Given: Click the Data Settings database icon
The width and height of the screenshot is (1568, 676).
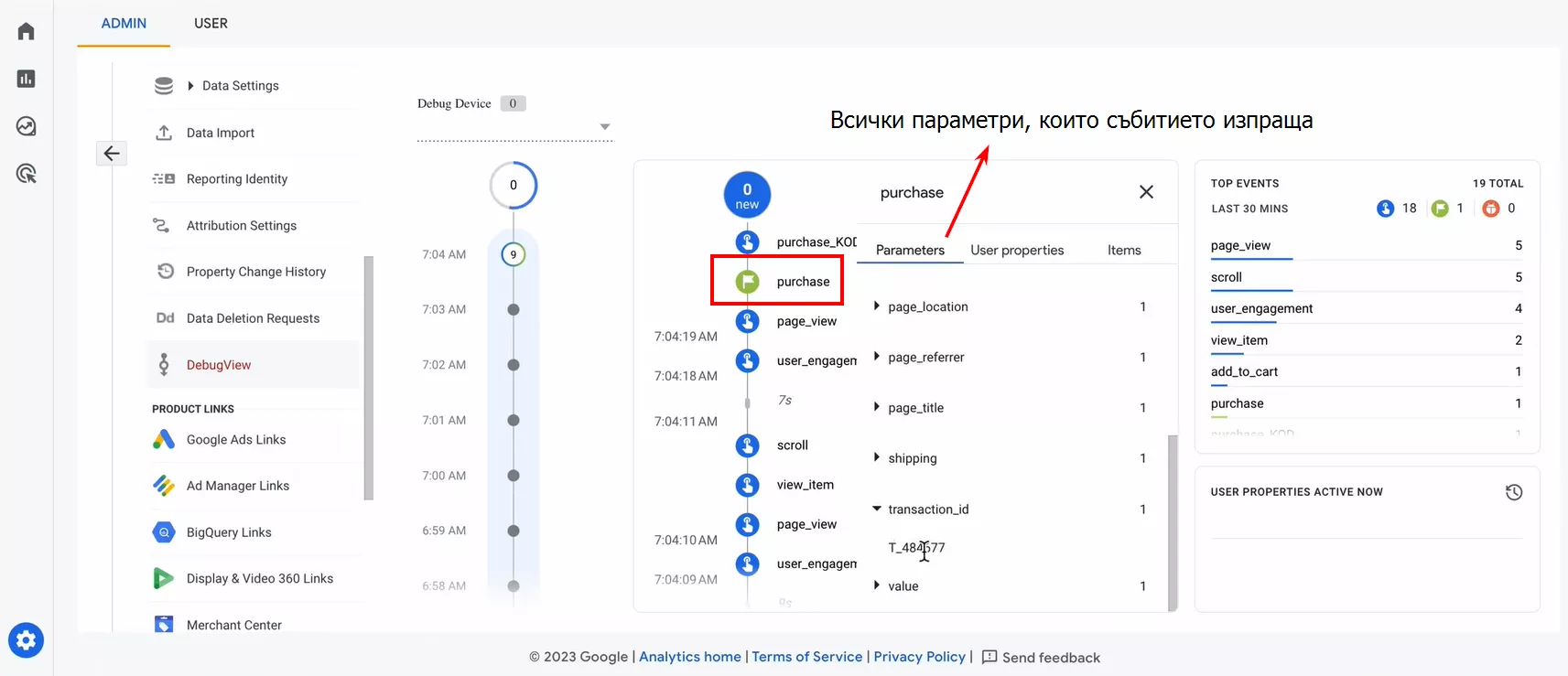Looking at the screenshot, I should [x=164, y=86].
